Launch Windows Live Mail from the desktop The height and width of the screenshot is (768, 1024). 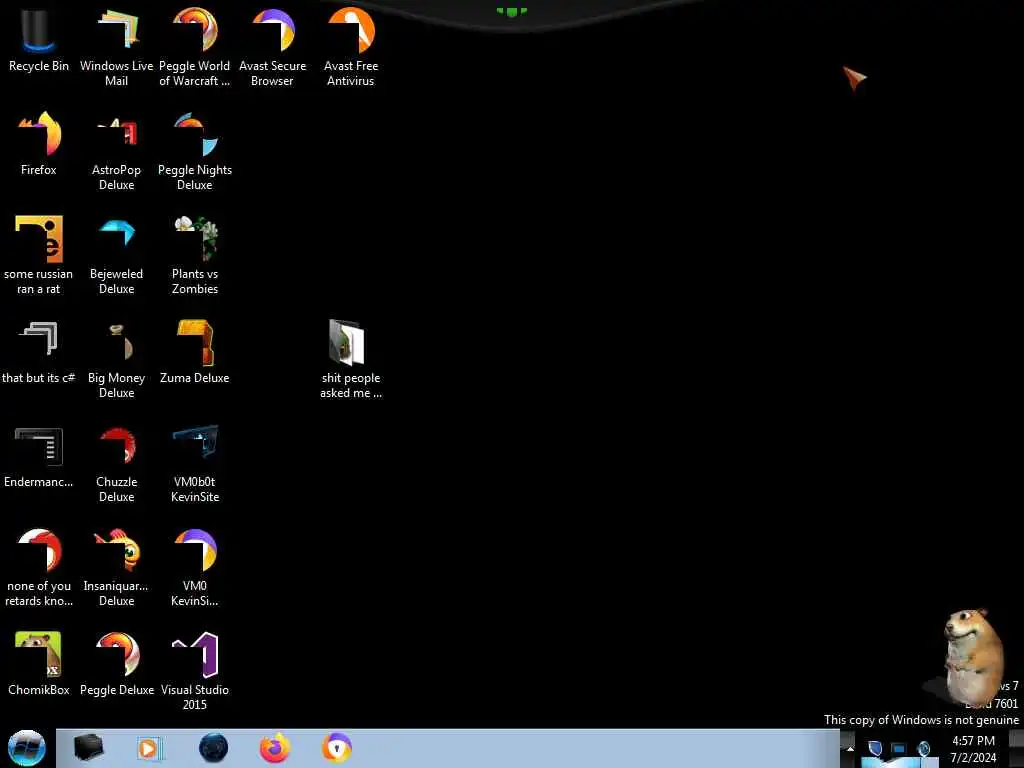[x=116, y=47]
